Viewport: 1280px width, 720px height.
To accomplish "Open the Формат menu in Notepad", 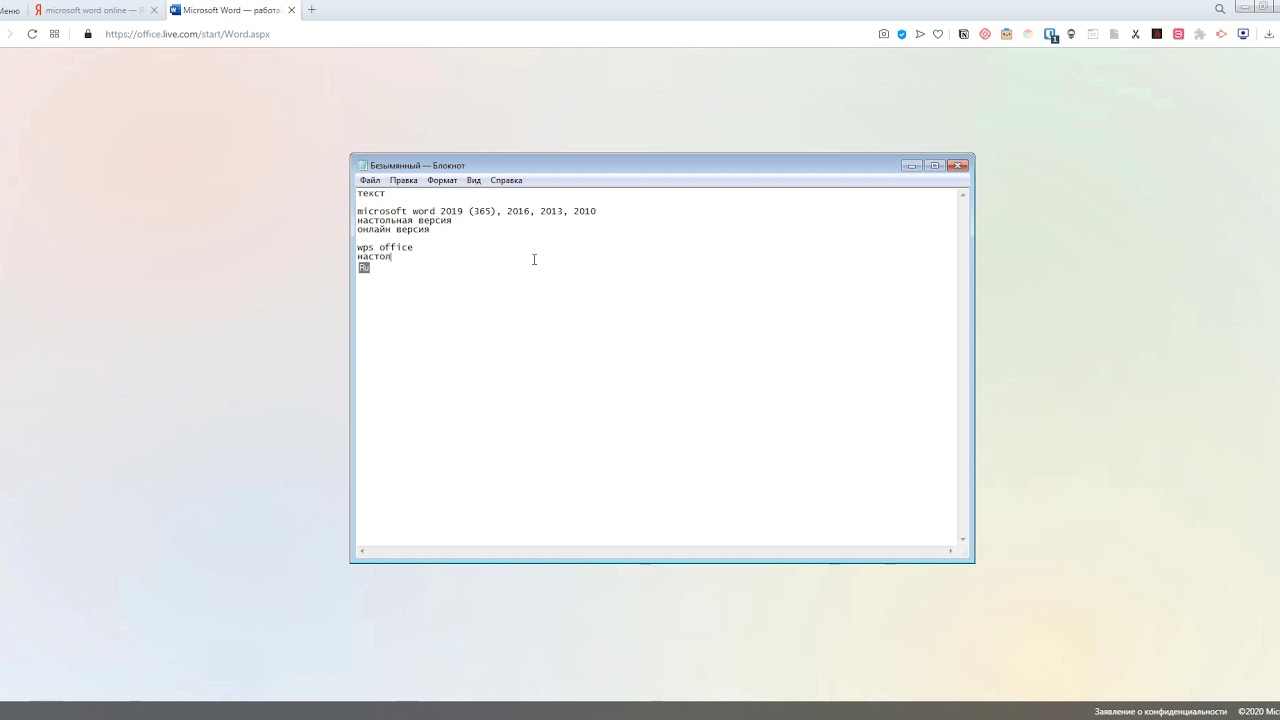I will (442, 181).
